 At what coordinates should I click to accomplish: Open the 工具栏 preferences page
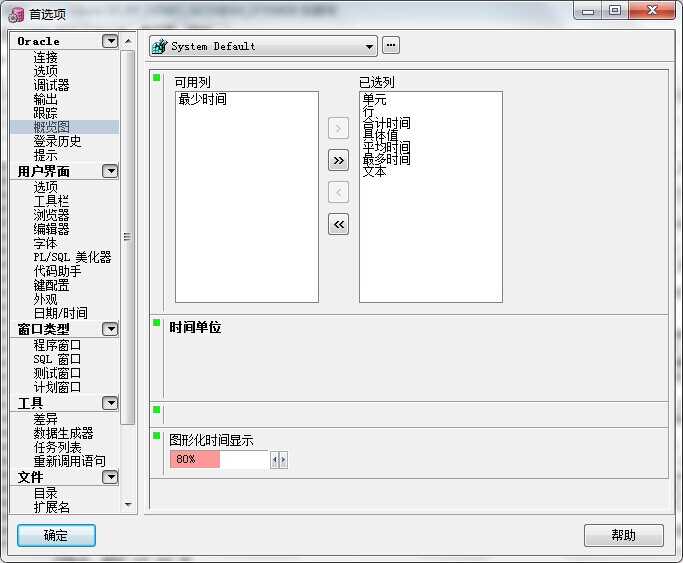51,201
